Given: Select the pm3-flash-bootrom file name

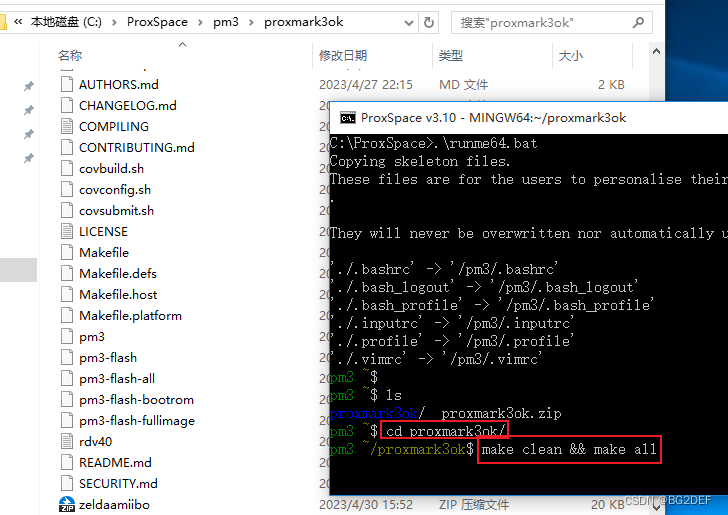Looking at the screenshot, I should [136, 399].
